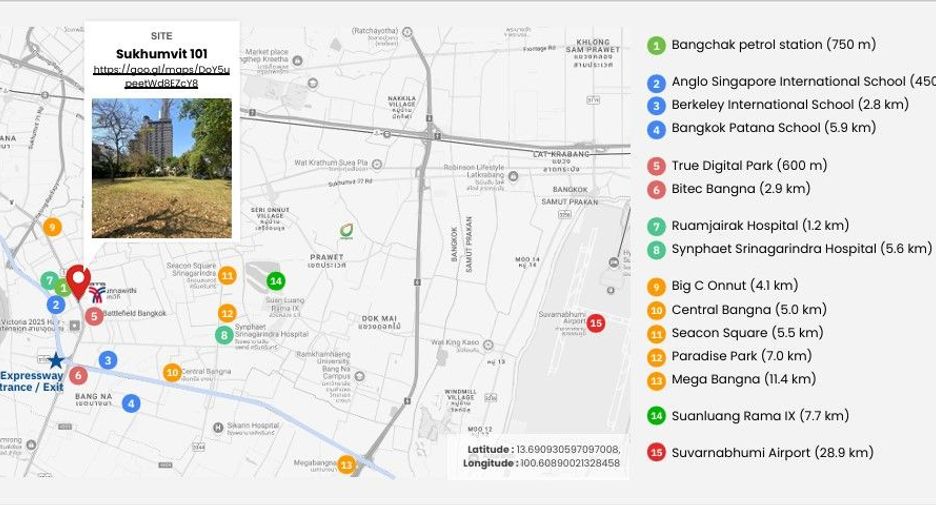
Task: Click the Wat Kratum Suea Pla map pin
Action: (377, 164)
